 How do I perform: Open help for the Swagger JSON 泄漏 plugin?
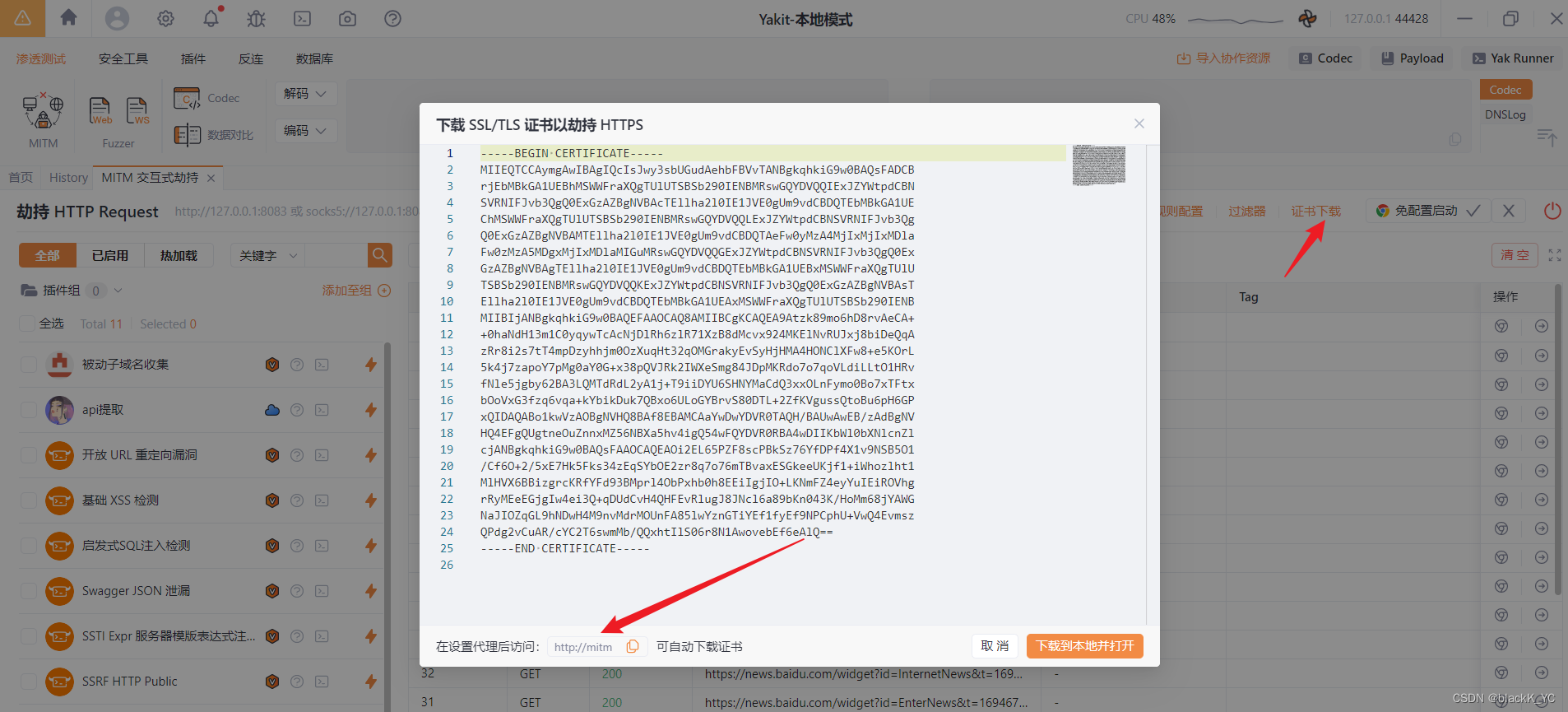tap(297, 591)
